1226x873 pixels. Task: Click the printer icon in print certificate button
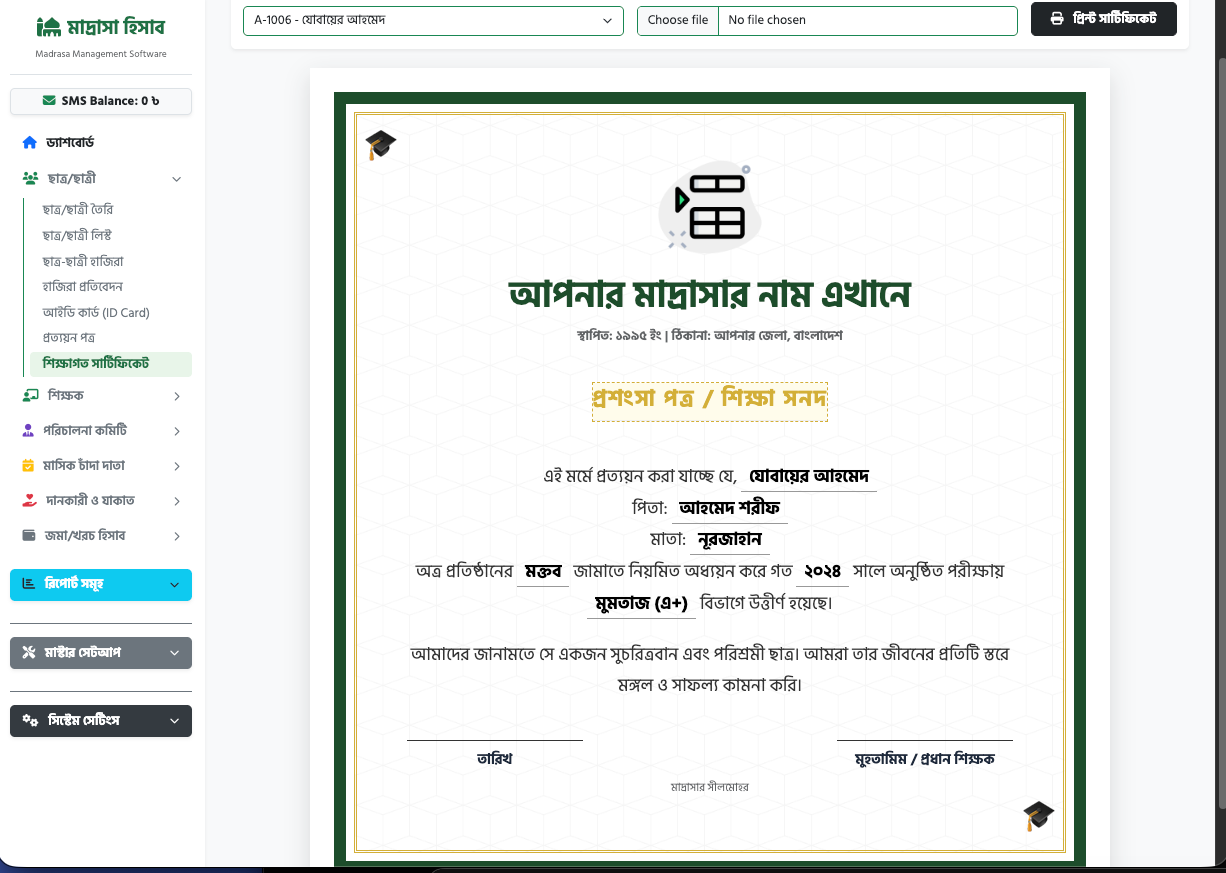1057,19
